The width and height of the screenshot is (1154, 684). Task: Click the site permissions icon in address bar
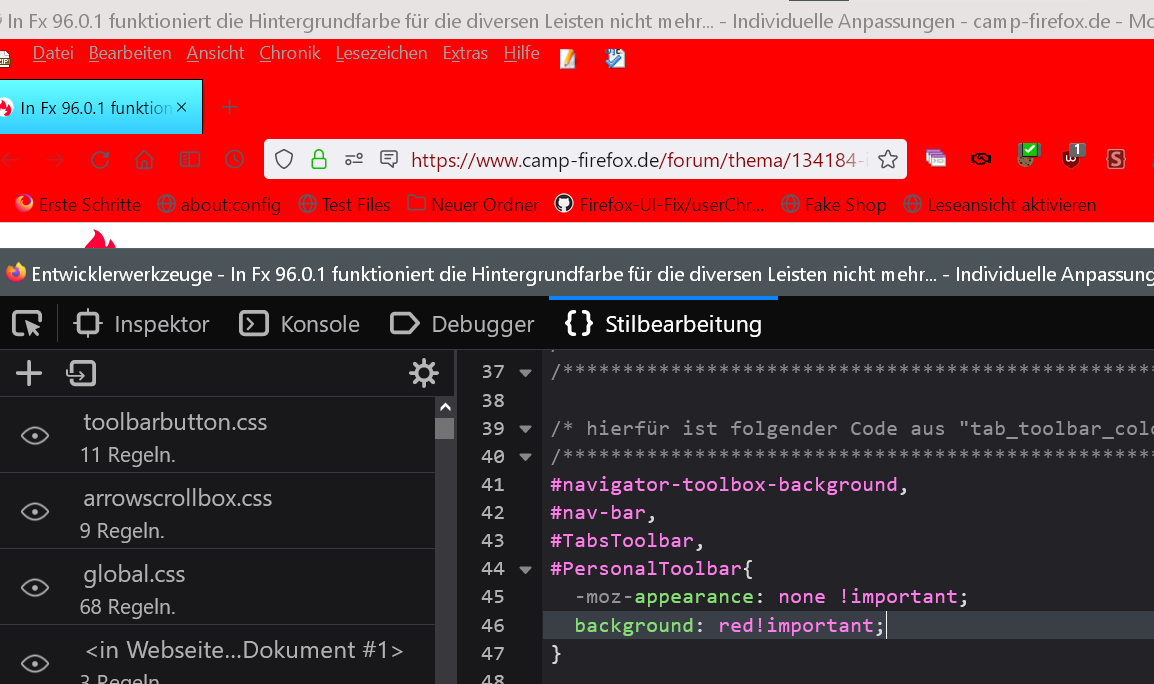(x=354, y=159)
